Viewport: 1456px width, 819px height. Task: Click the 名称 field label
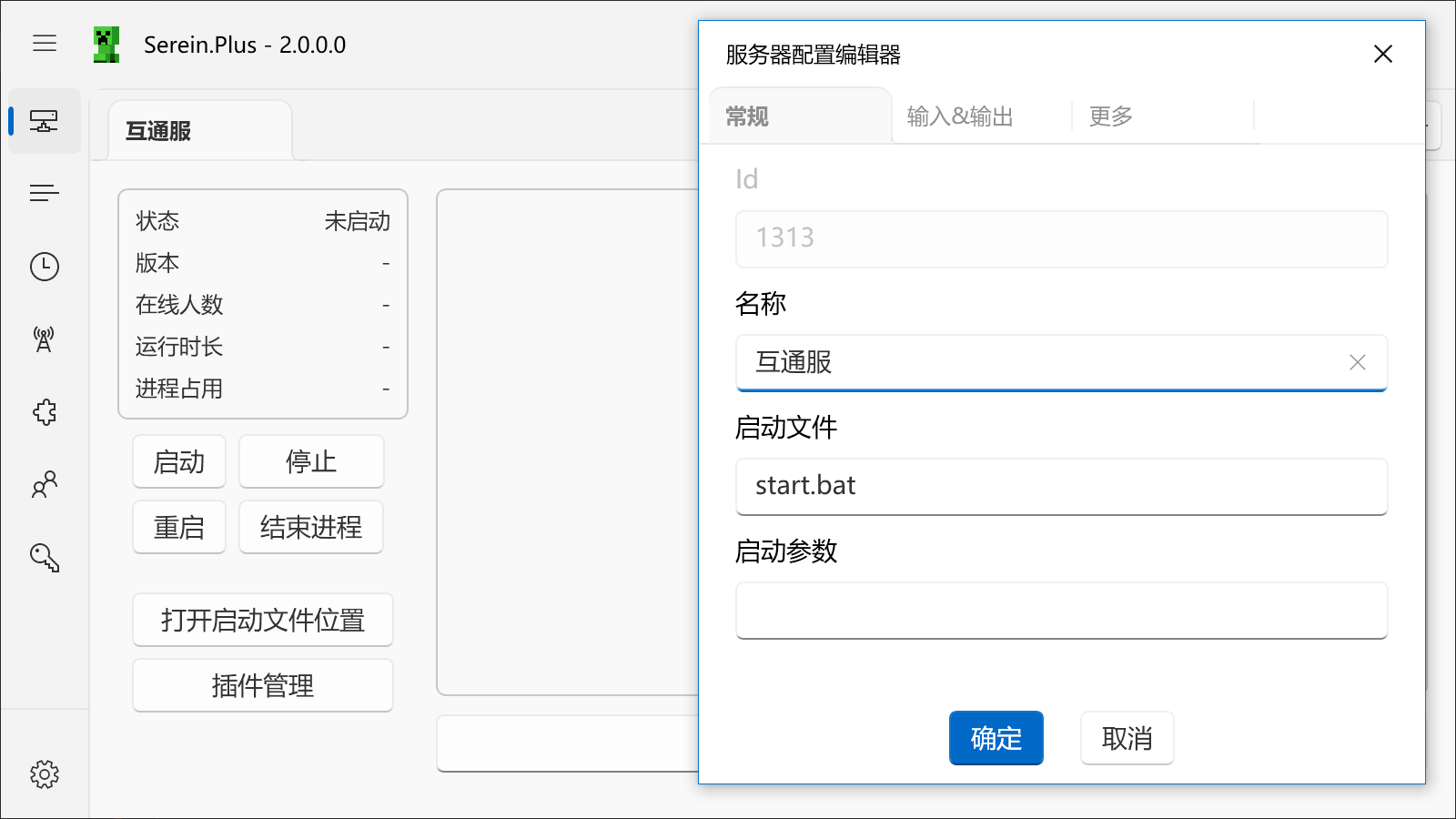point(761,303)
